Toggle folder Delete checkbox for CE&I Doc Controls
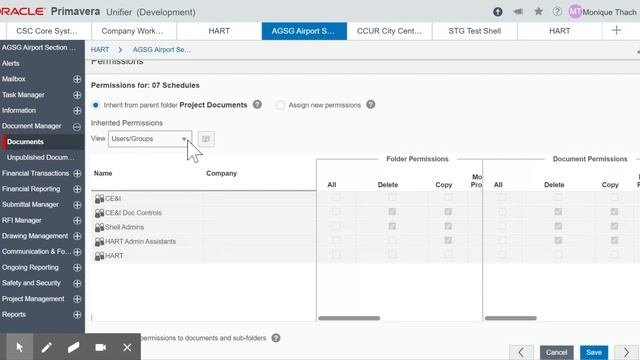Screen dimensions: 640x360 click(x=392, y=211)
